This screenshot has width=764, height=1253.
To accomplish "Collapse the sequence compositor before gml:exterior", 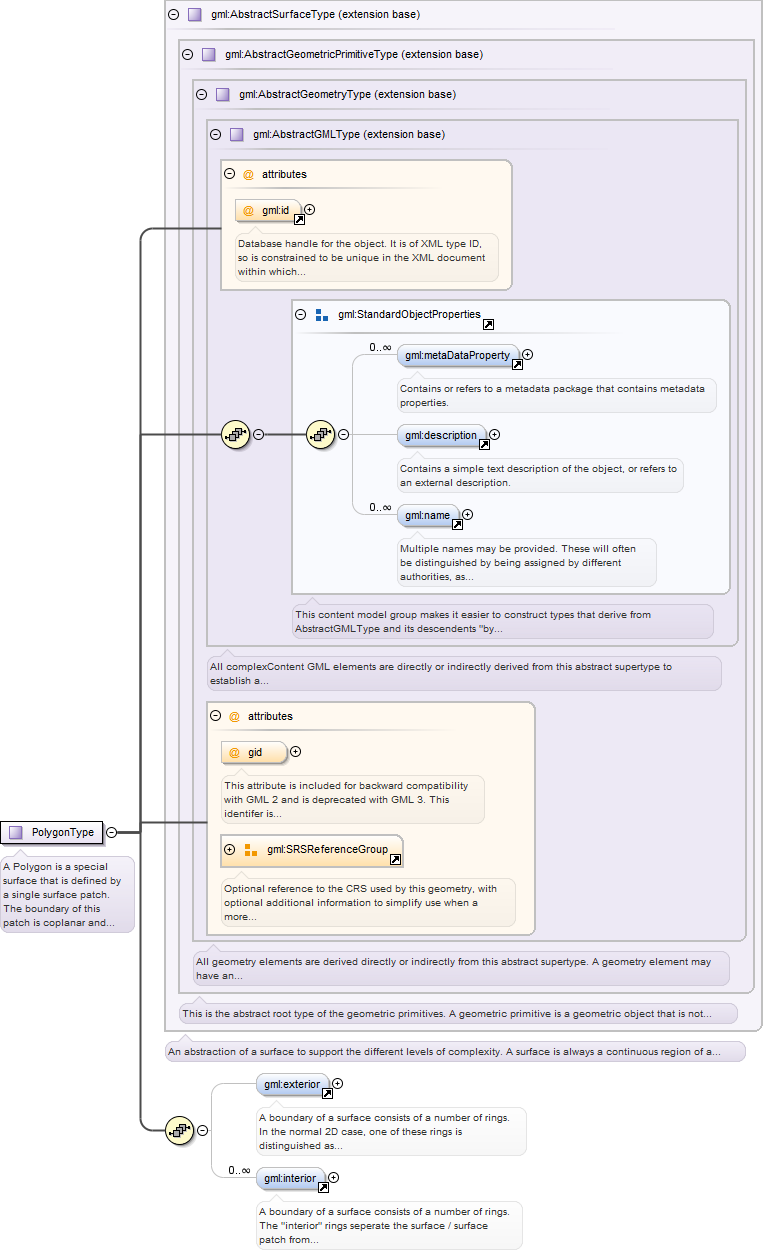I will pyautogui.click(x=202, y=1130).
